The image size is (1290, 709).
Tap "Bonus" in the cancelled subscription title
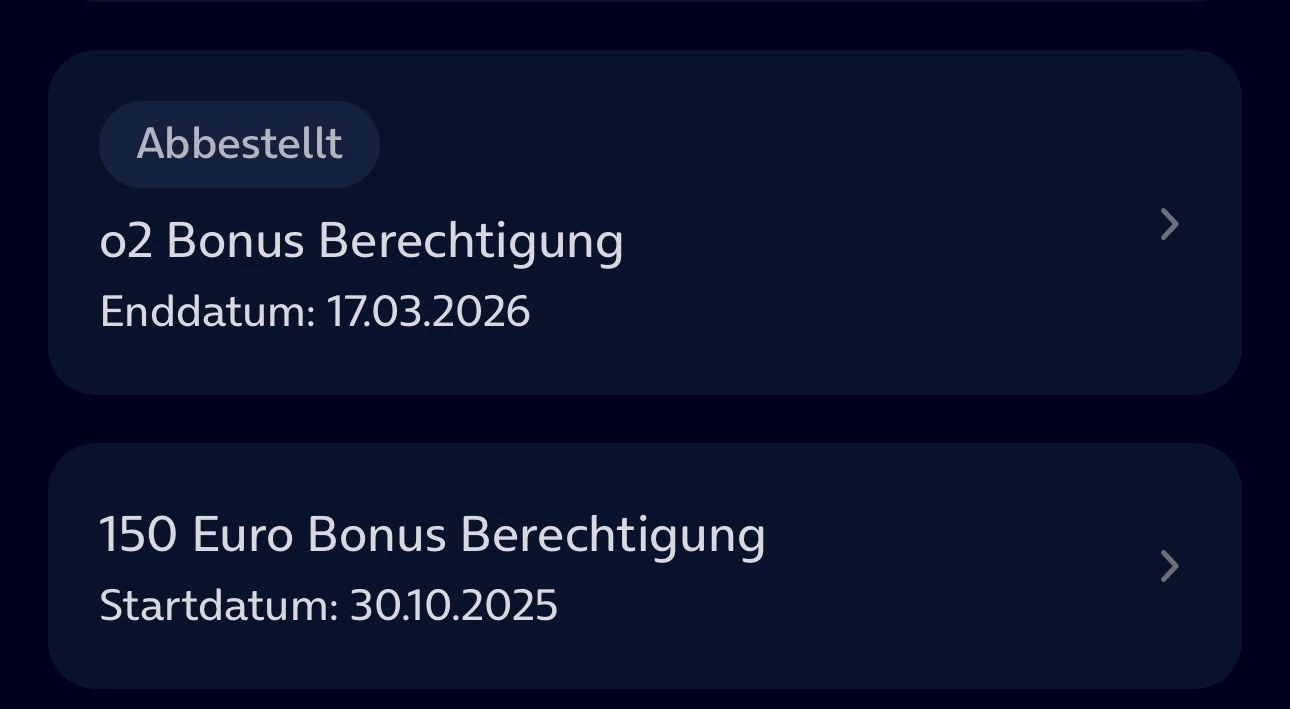[235, 241]
